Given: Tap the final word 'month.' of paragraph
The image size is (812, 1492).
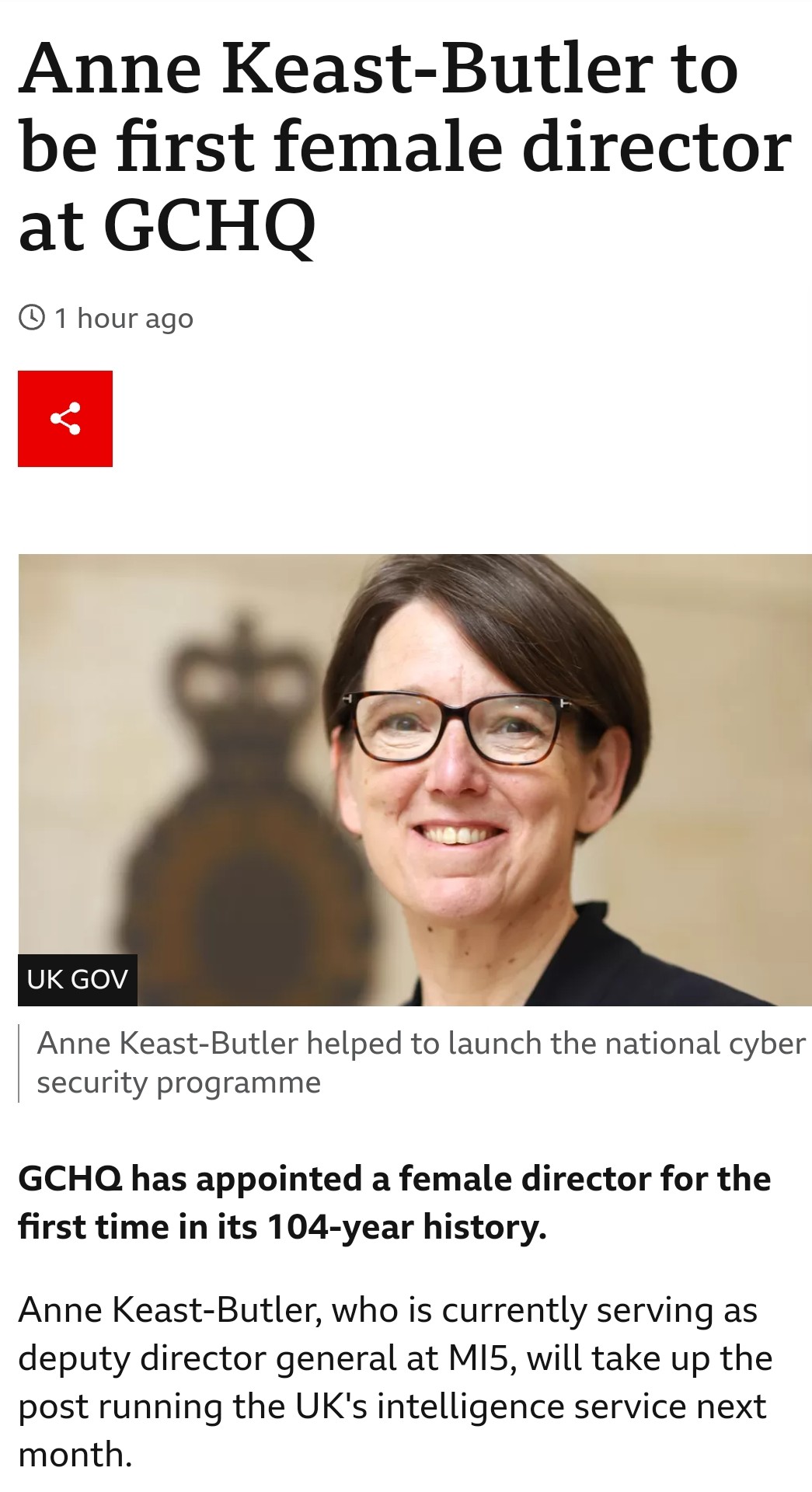Looking at the screenshot, I should click(x=75, y=1455).
